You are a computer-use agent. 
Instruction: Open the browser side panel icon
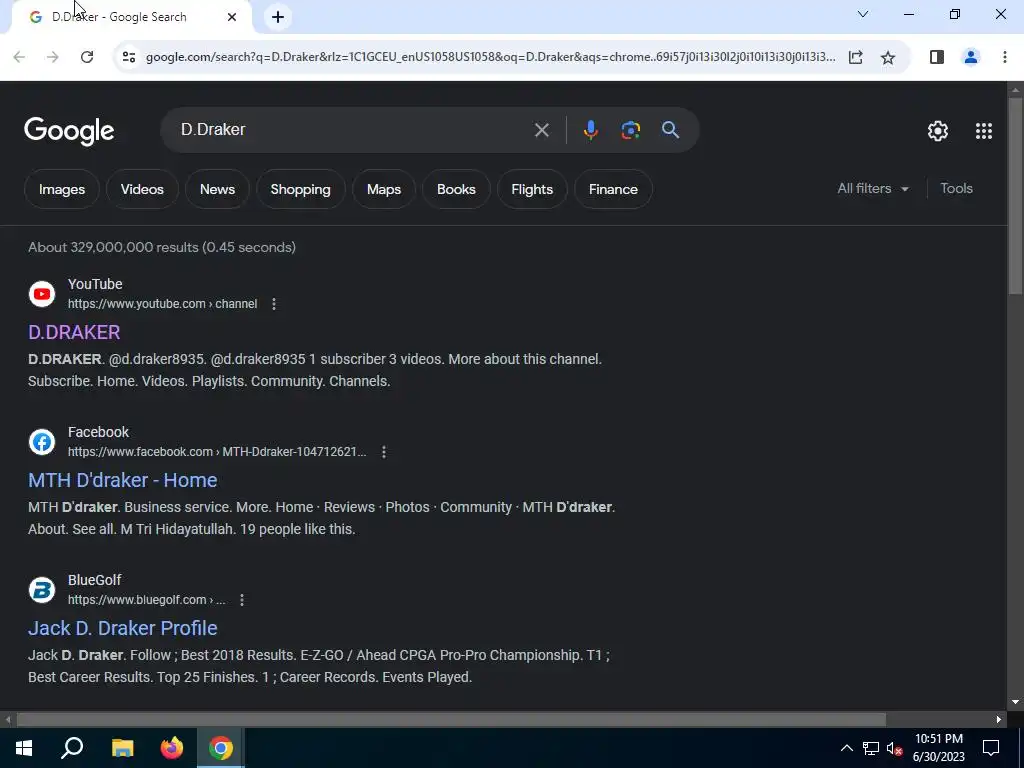936,57
